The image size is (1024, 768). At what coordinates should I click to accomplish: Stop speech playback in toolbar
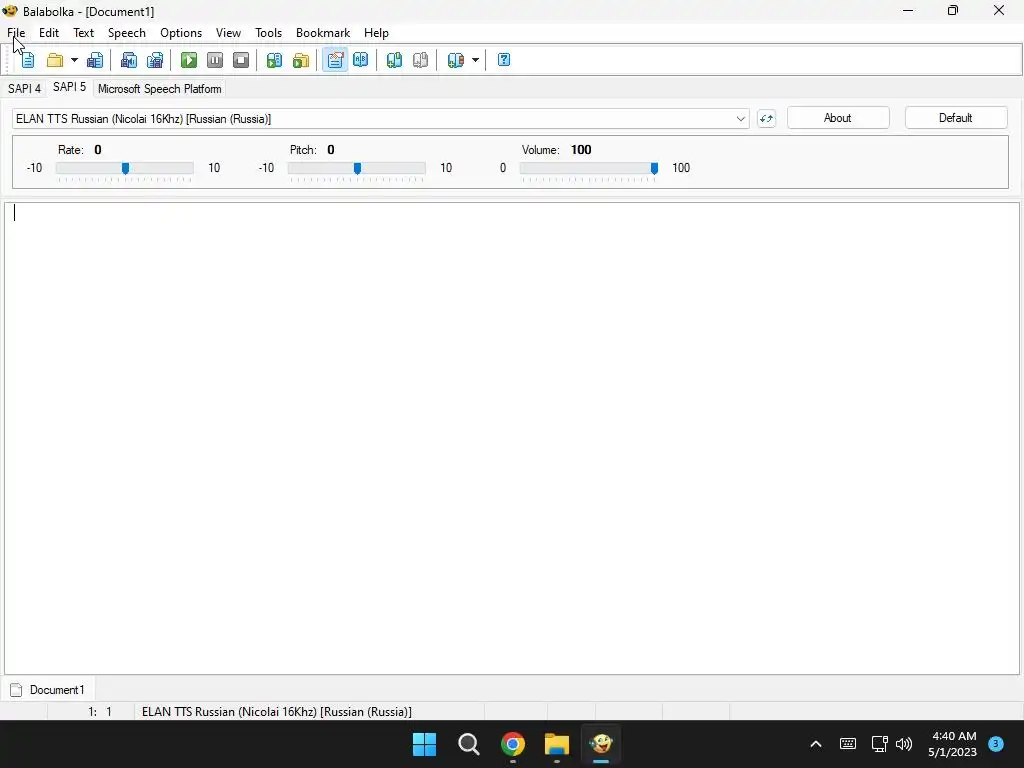tap(241, 60)
